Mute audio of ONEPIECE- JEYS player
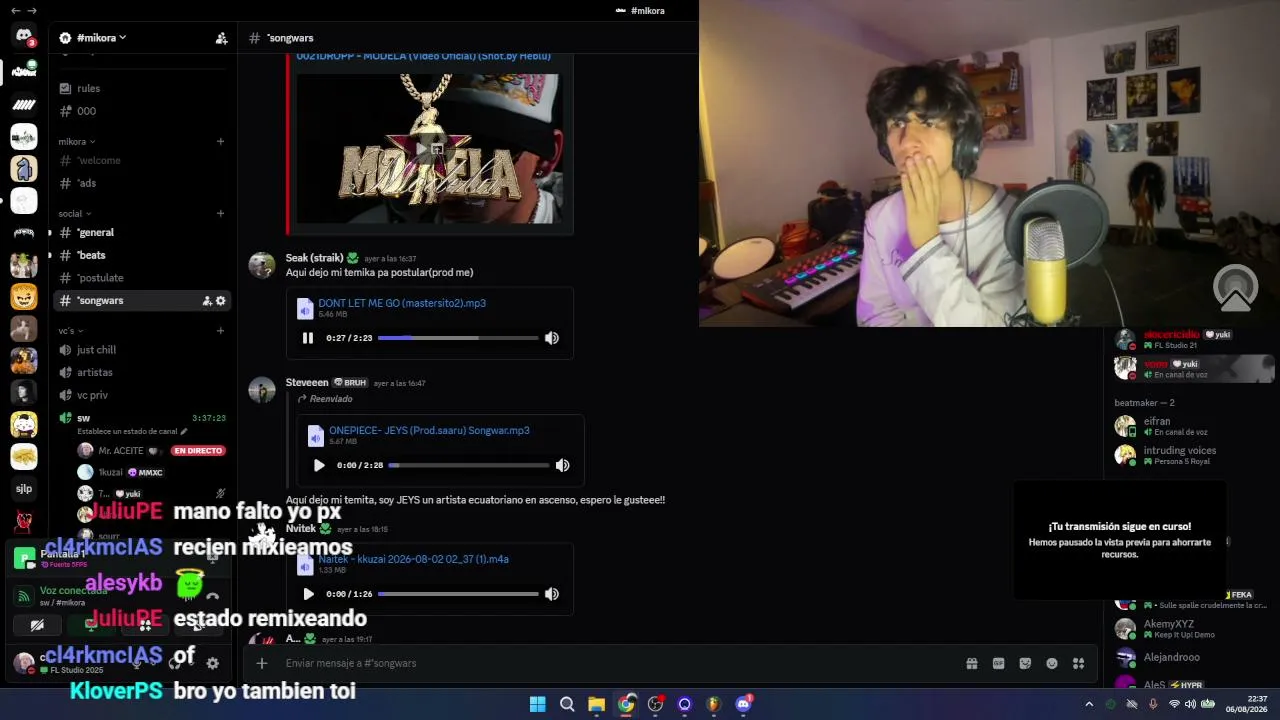The width and height of the screenshot is (1280, 720). coord(563,465)
